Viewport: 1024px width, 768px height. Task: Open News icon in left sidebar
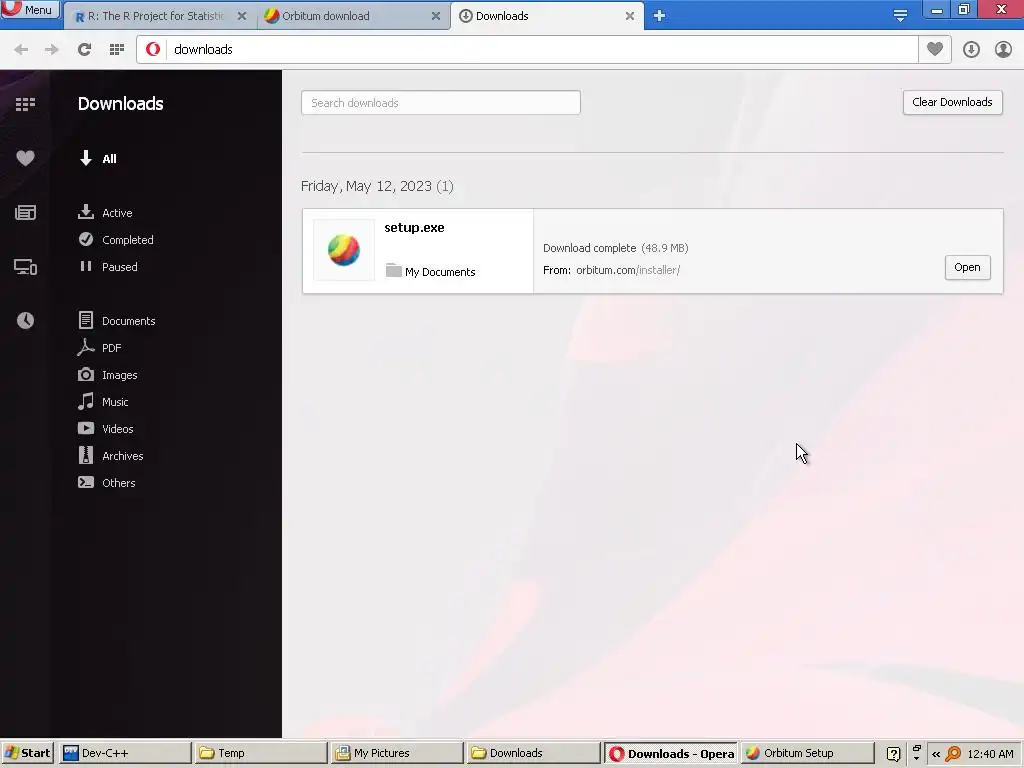click(x=25, y=212)
